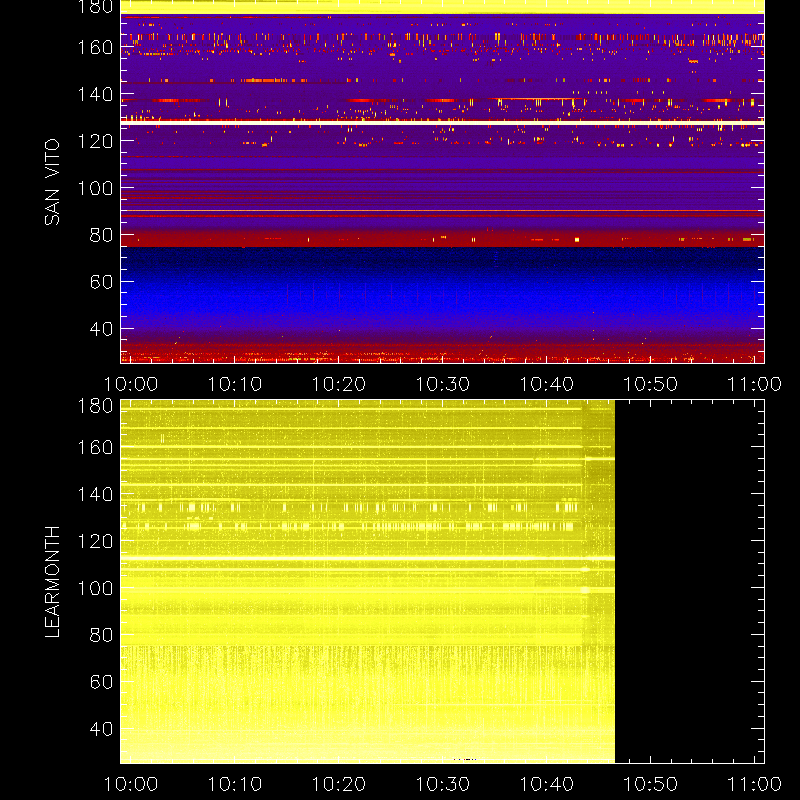Select the 120 tick label on San Vito axis
This screenshot has height=800, width=800.
[x=95, y=141]
